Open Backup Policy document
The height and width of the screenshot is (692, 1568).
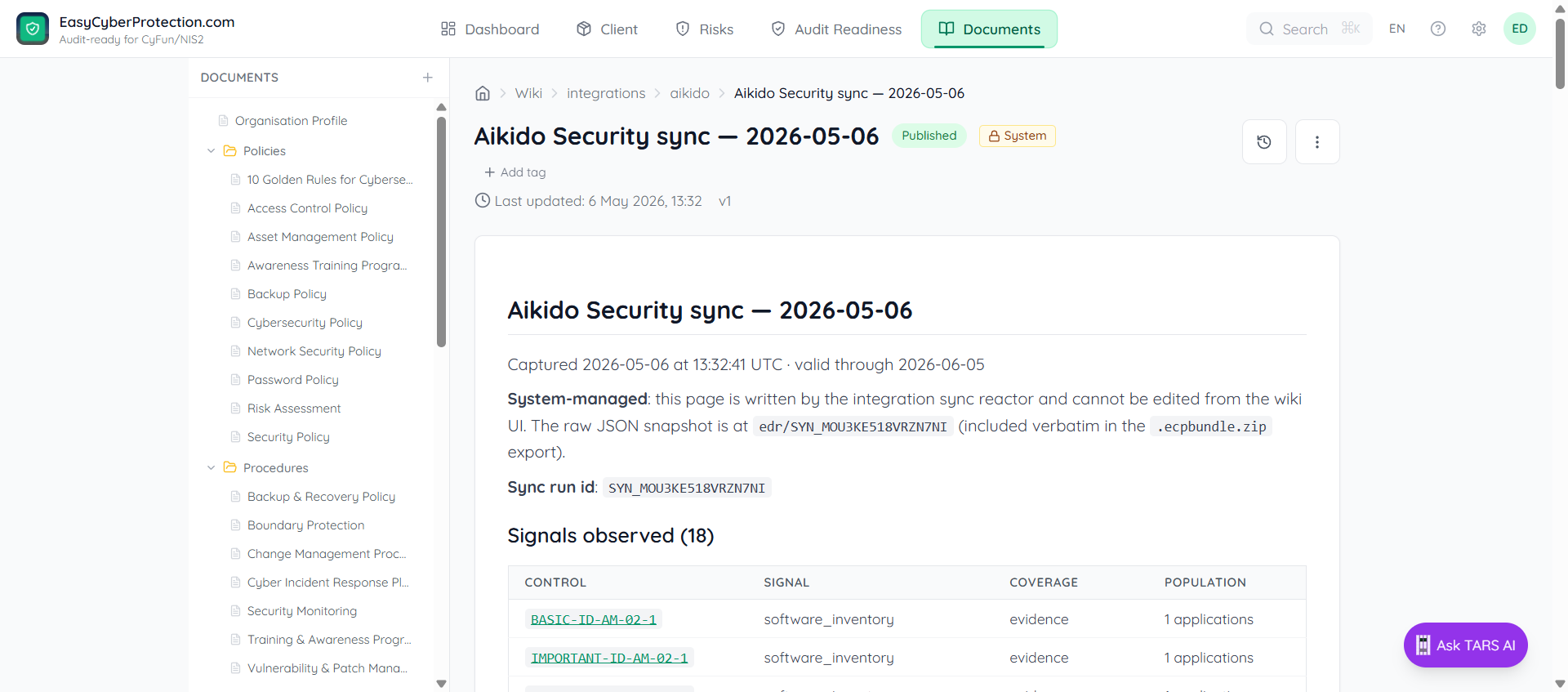[287, 294]
